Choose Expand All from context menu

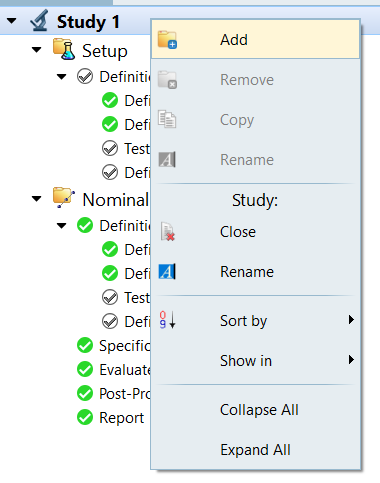[x=256, y=450]
